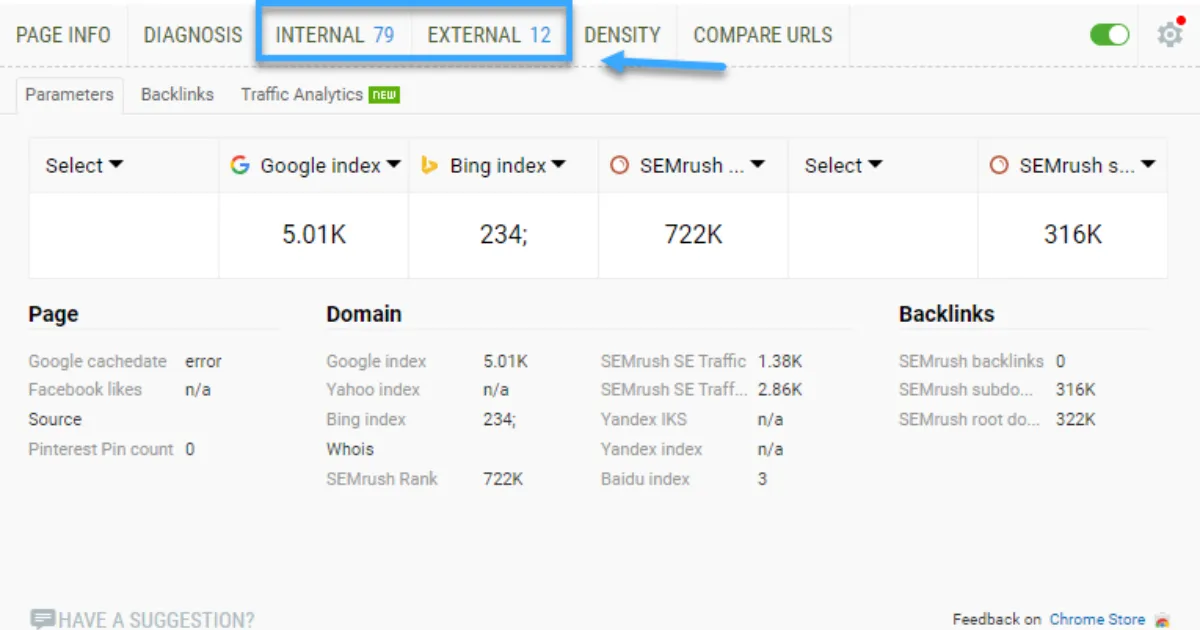This screenshot has height=630, width=1200.
Task: Open the DIAGNOSIS tab
Action: click(x=193, y=35)
